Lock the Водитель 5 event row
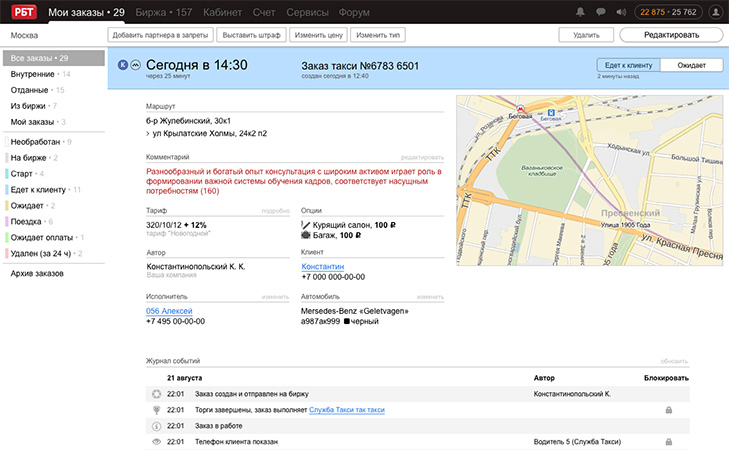The image size is (729, 450). [669, 442]
